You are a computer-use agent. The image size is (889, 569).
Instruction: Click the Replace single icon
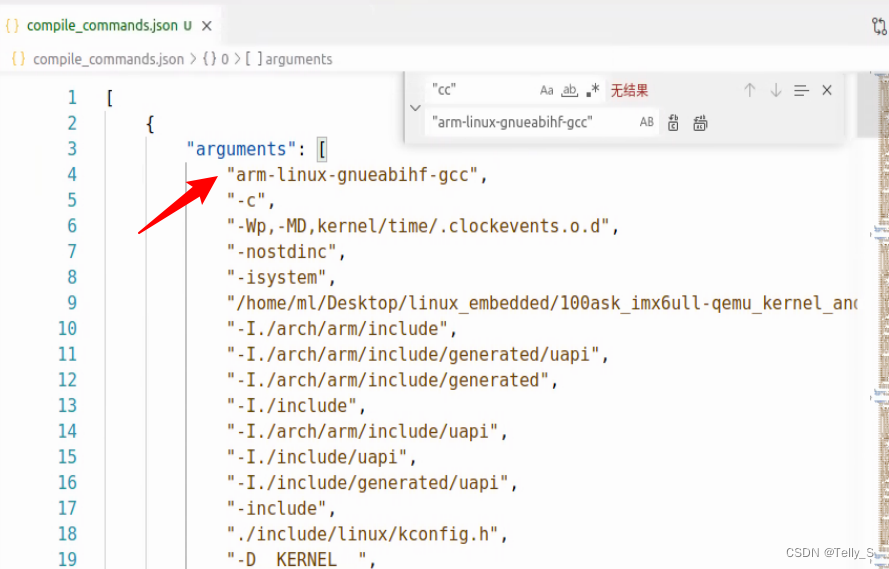(673, 122)
